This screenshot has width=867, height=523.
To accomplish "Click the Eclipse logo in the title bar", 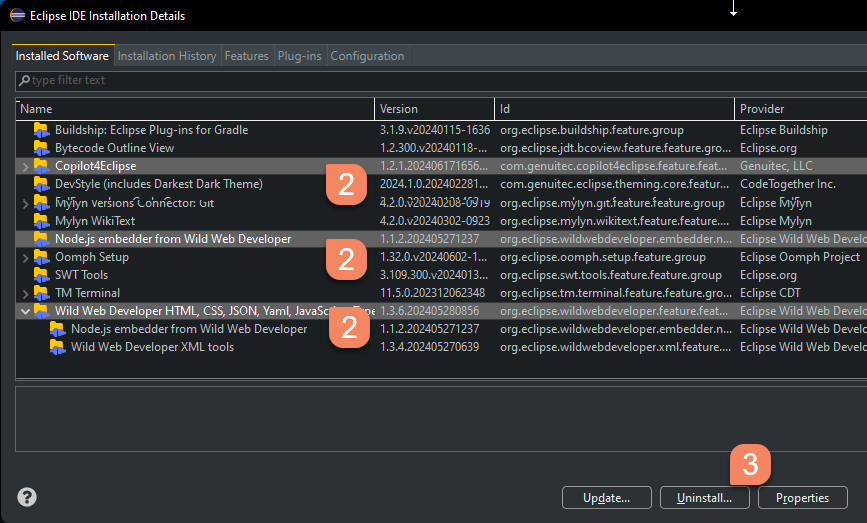I will tap(18, 15).
